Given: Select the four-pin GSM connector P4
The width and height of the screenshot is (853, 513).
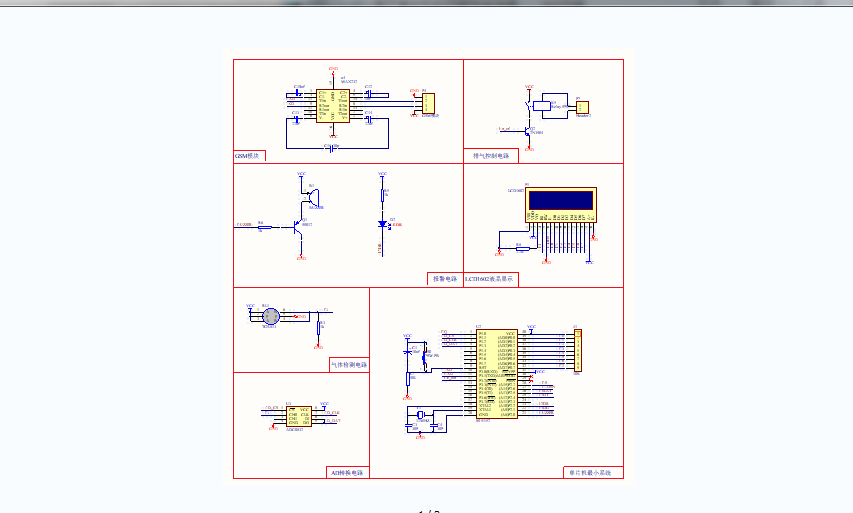Looking at the screenshot, I should [x=428, y=103].
